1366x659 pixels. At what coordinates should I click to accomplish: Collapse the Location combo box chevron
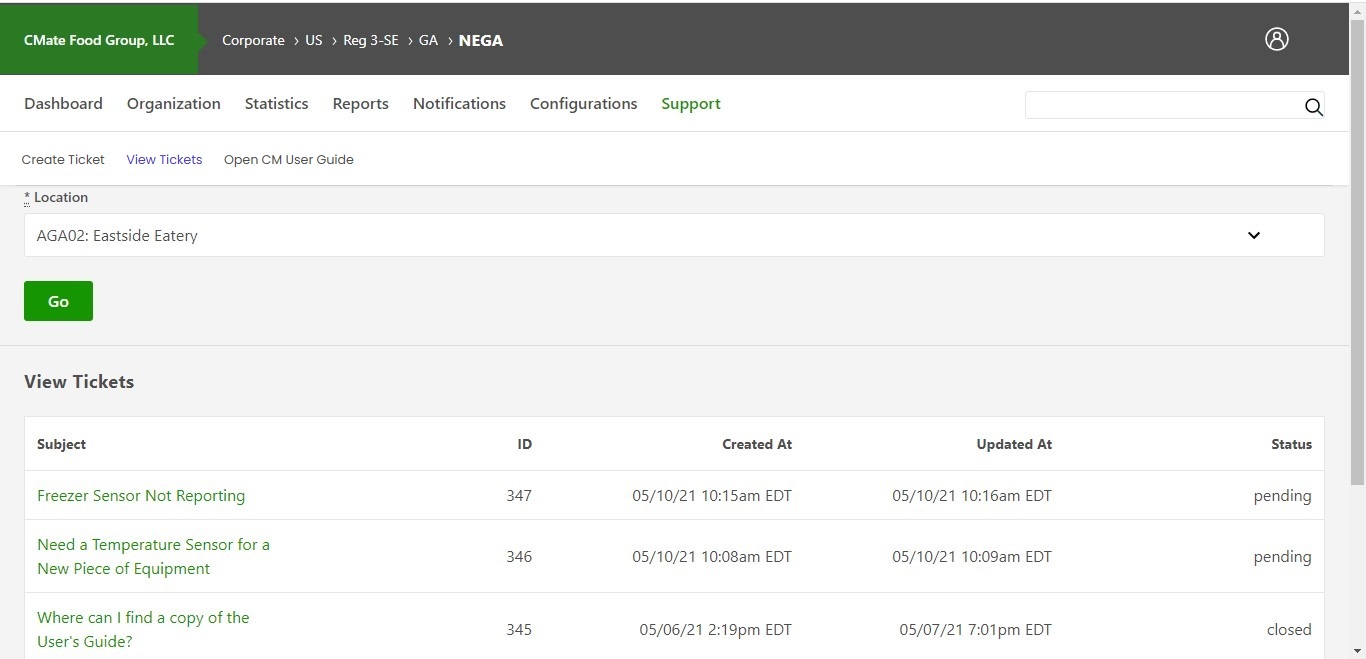coord(1254,235)
